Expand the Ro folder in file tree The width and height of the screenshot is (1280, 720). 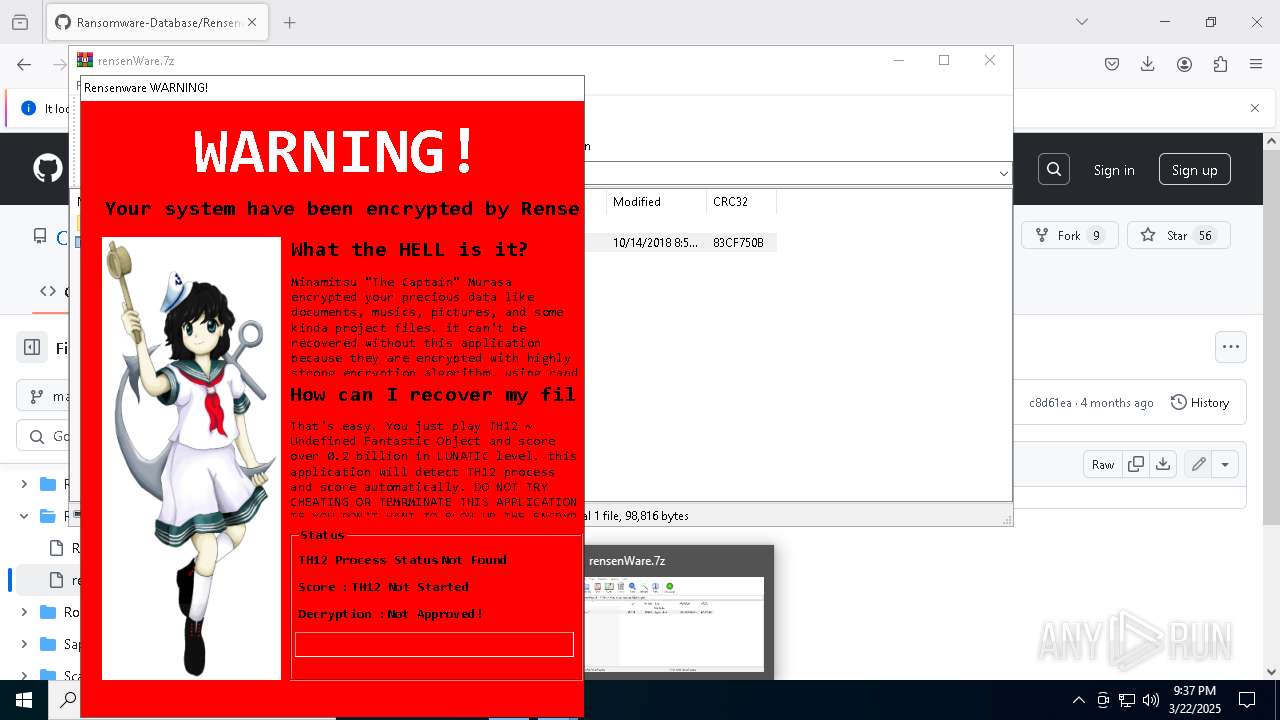[x=24, y=612]
